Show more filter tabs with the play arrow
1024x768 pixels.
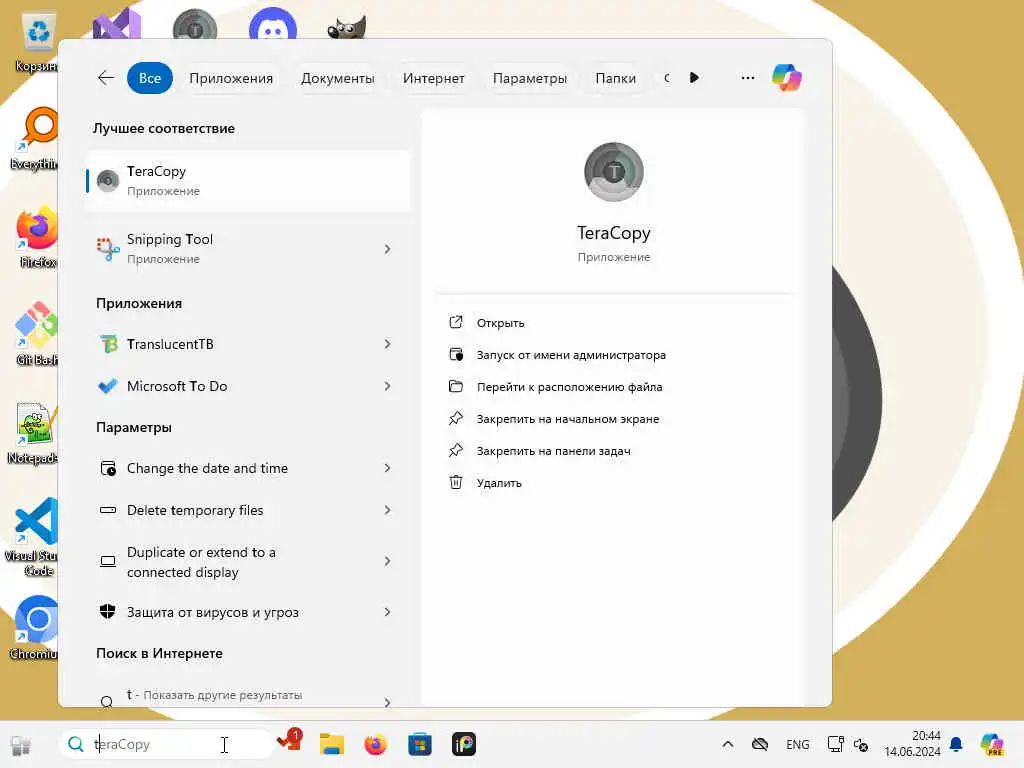[694, 78]
